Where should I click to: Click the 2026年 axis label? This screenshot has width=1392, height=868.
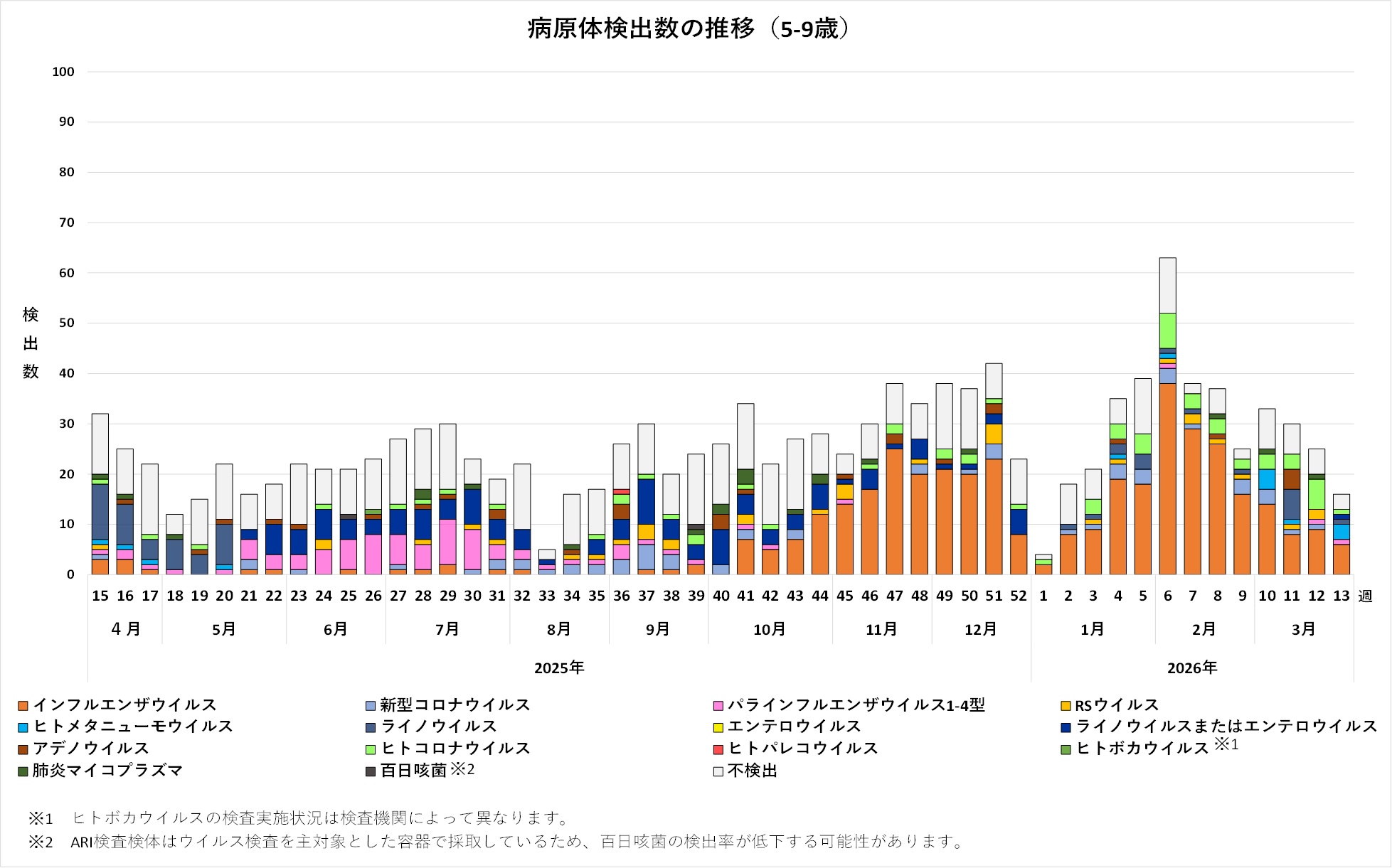[1192, 668]
